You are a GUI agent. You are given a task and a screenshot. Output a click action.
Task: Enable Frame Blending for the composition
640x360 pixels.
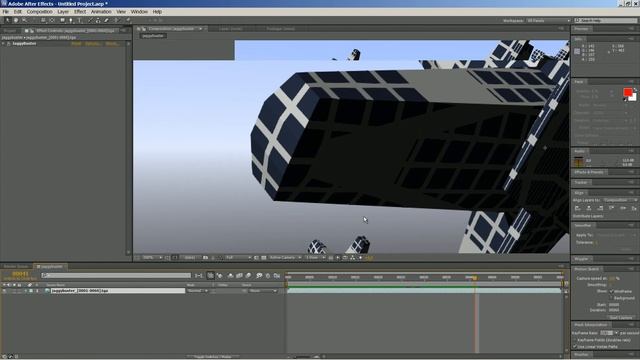coord(240,276)
